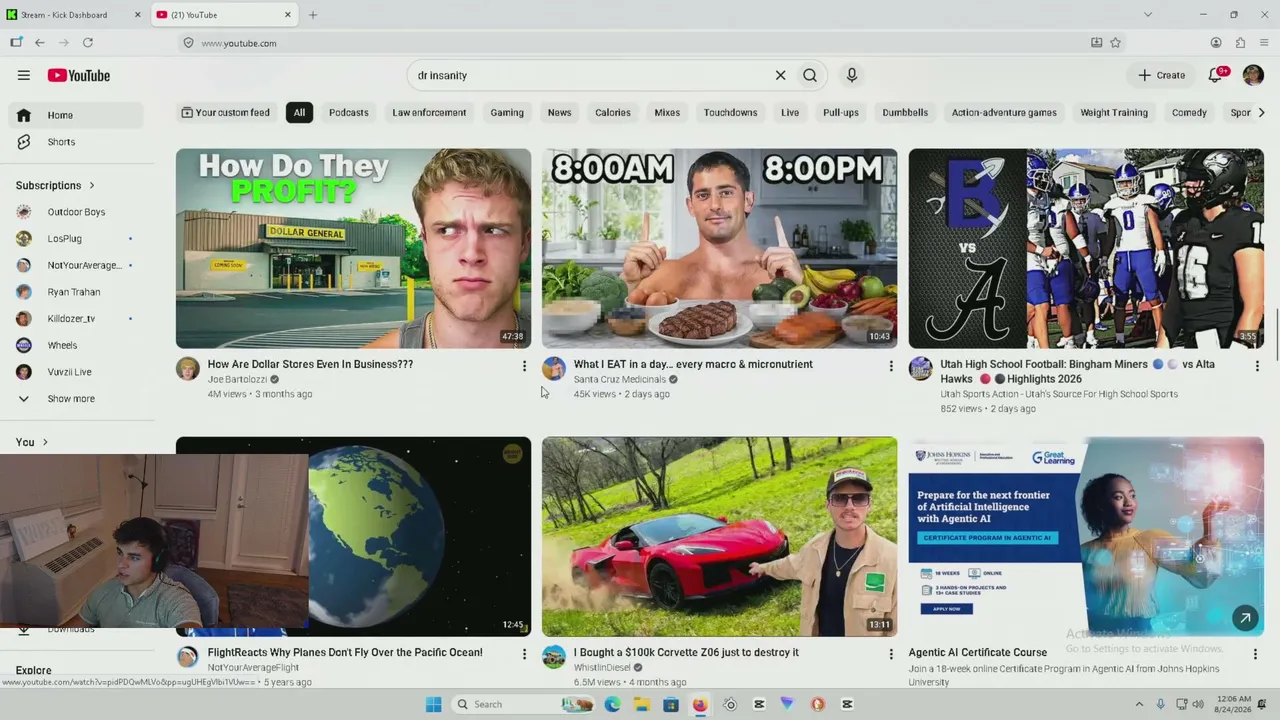Open more options for FlightReacts video
The height and width of the screenshot is (720, 1280).
click(524, 654)
